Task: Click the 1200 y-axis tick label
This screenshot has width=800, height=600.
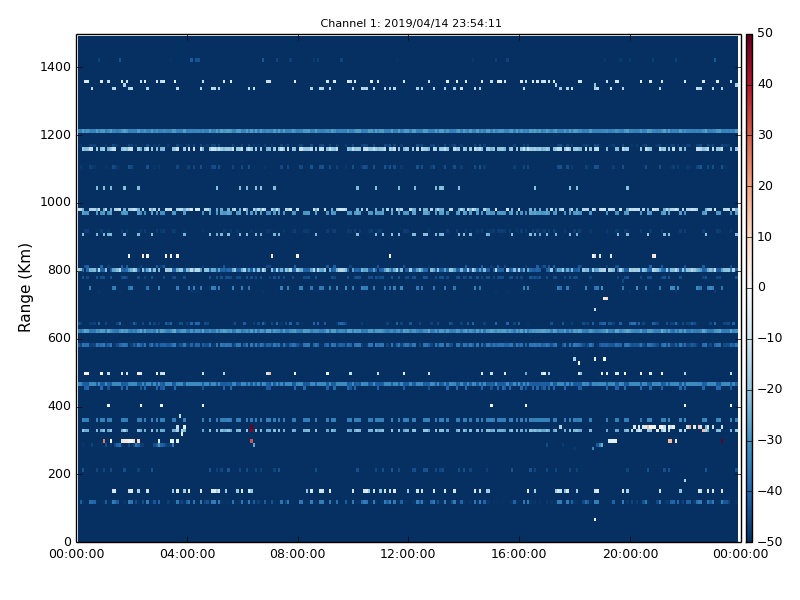Action: 55,135
